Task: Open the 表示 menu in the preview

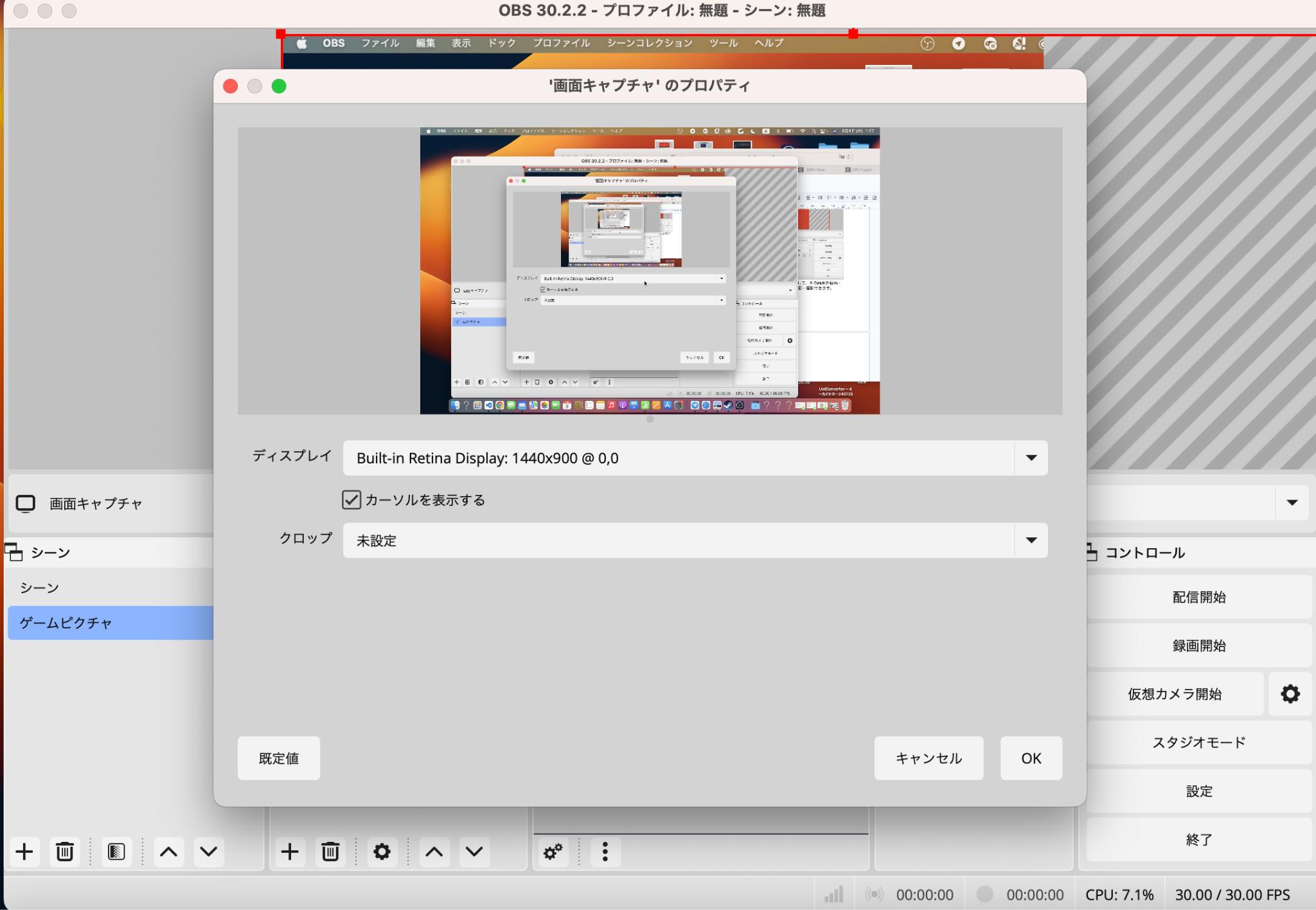Action: click(x=461, y=43)
